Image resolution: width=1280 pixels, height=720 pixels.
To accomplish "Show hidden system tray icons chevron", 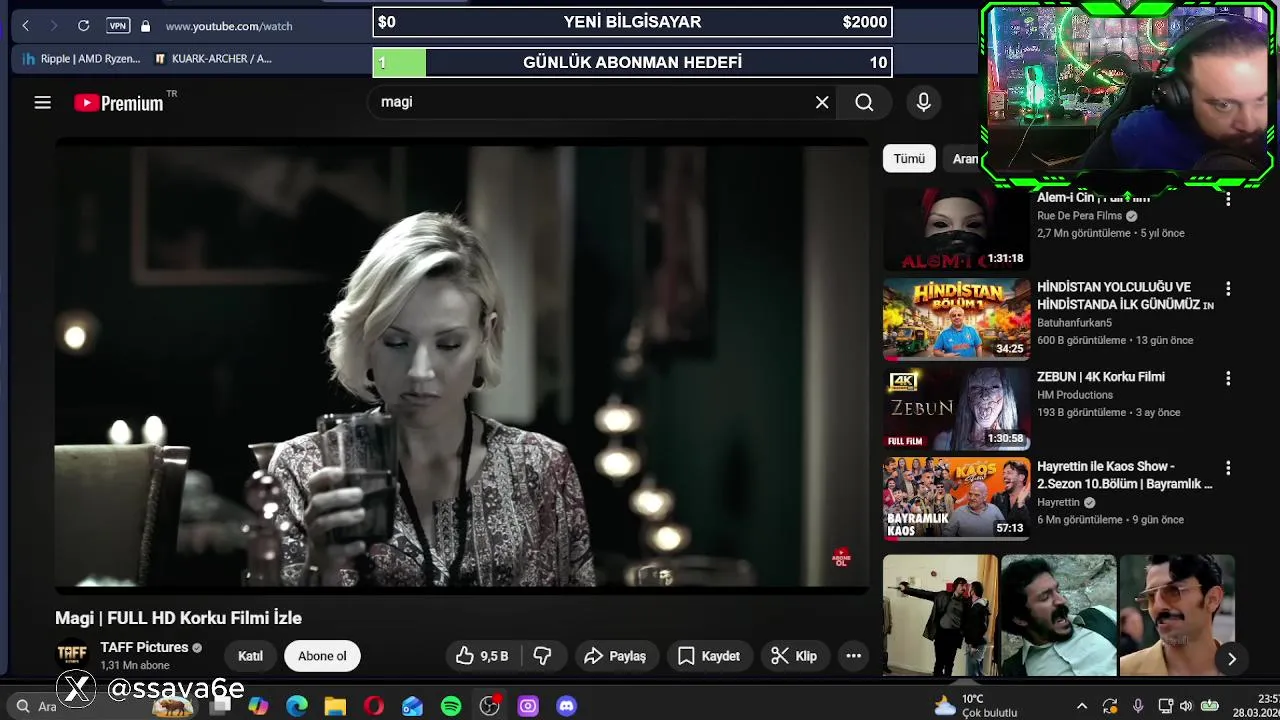I will [1081, 706].
